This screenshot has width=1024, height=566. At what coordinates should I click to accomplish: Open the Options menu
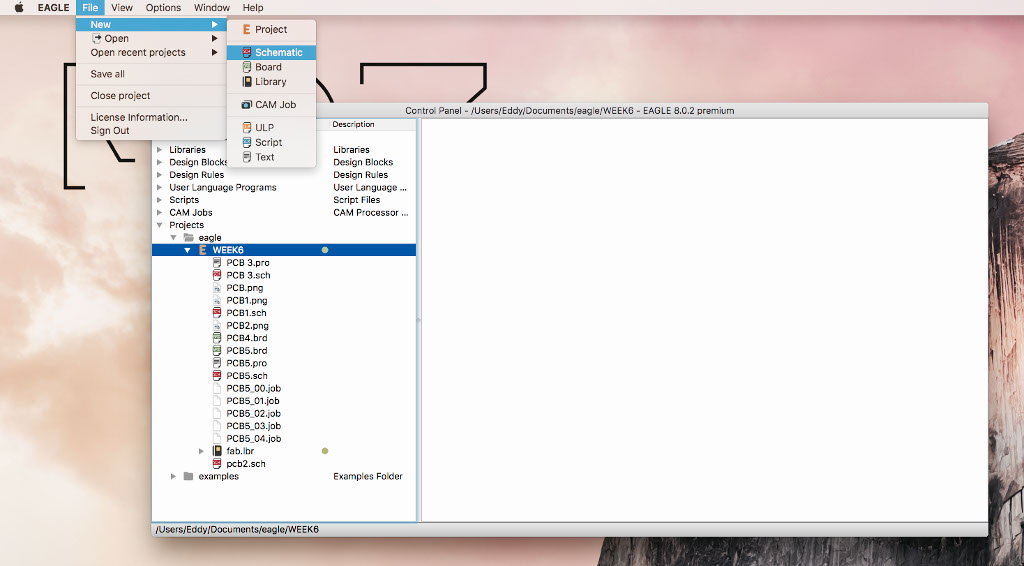(x=163, y=7)
